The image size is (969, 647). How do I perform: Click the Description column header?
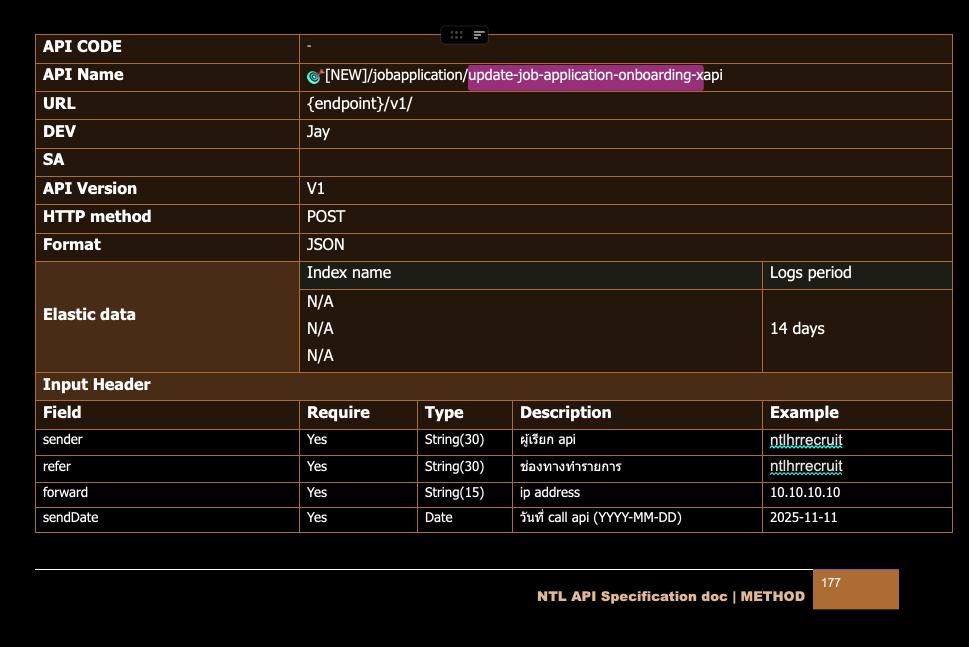tap(565, 413)
